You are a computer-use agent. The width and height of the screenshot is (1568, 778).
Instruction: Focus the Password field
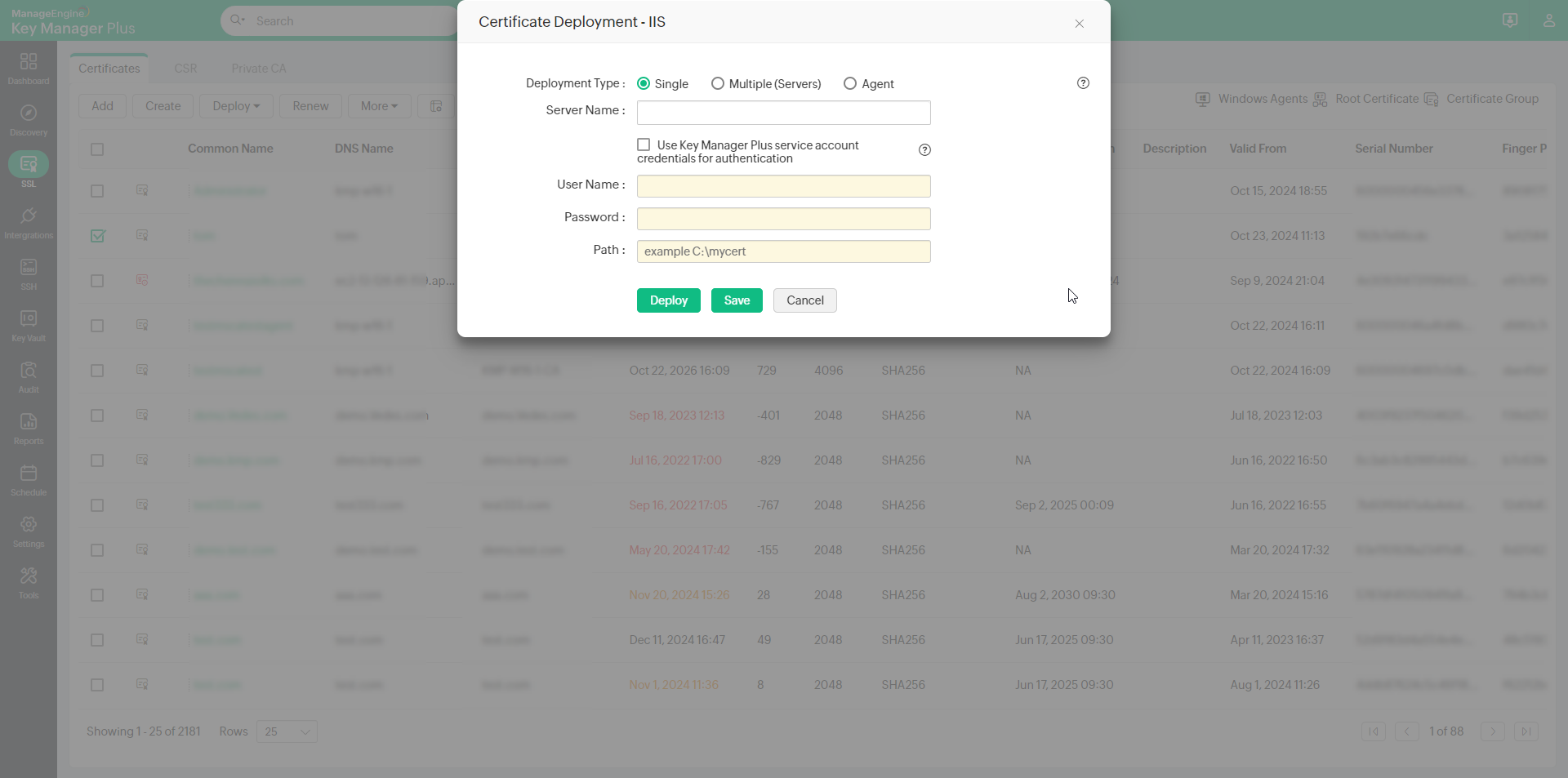784,219
